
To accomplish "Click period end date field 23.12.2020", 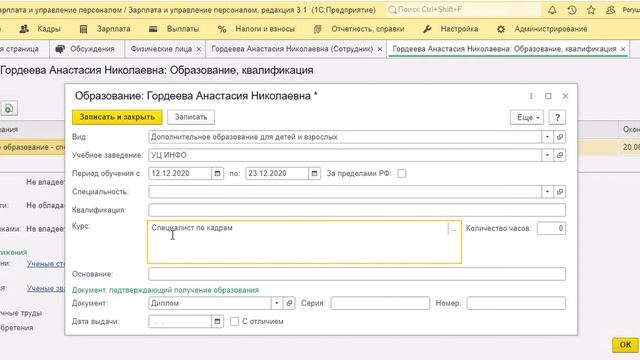I will pos(277,173).
